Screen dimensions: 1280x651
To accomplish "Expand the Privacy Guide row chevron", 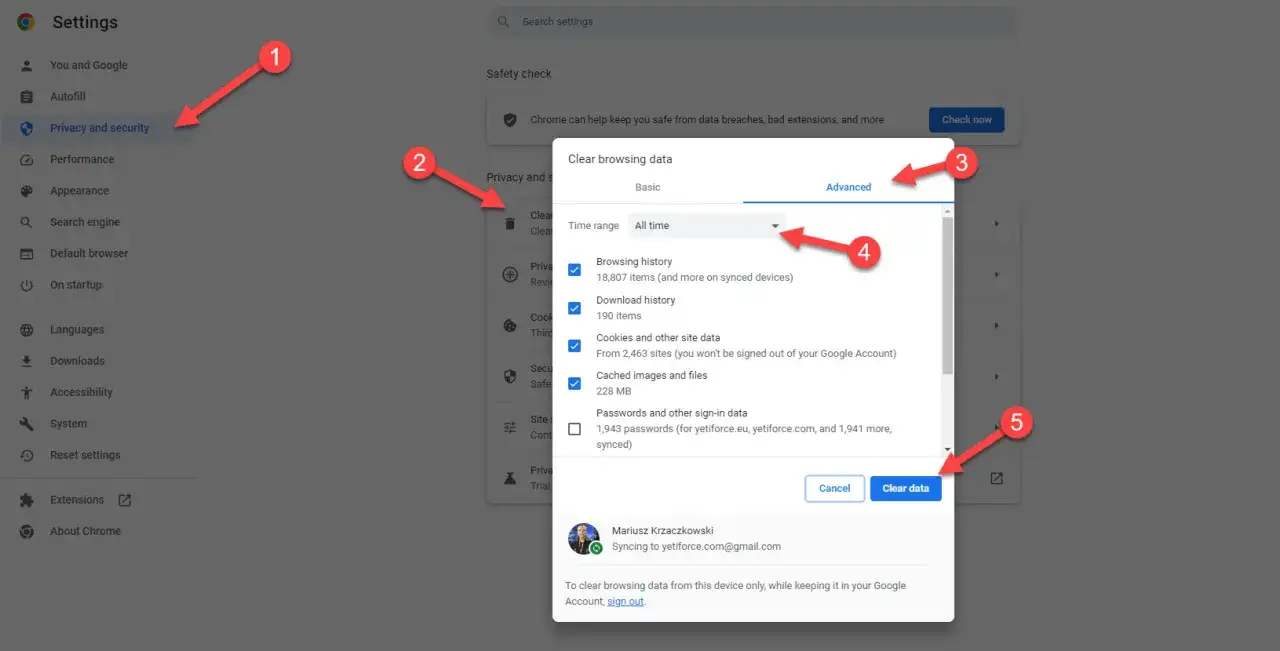I will coord(996,275).
